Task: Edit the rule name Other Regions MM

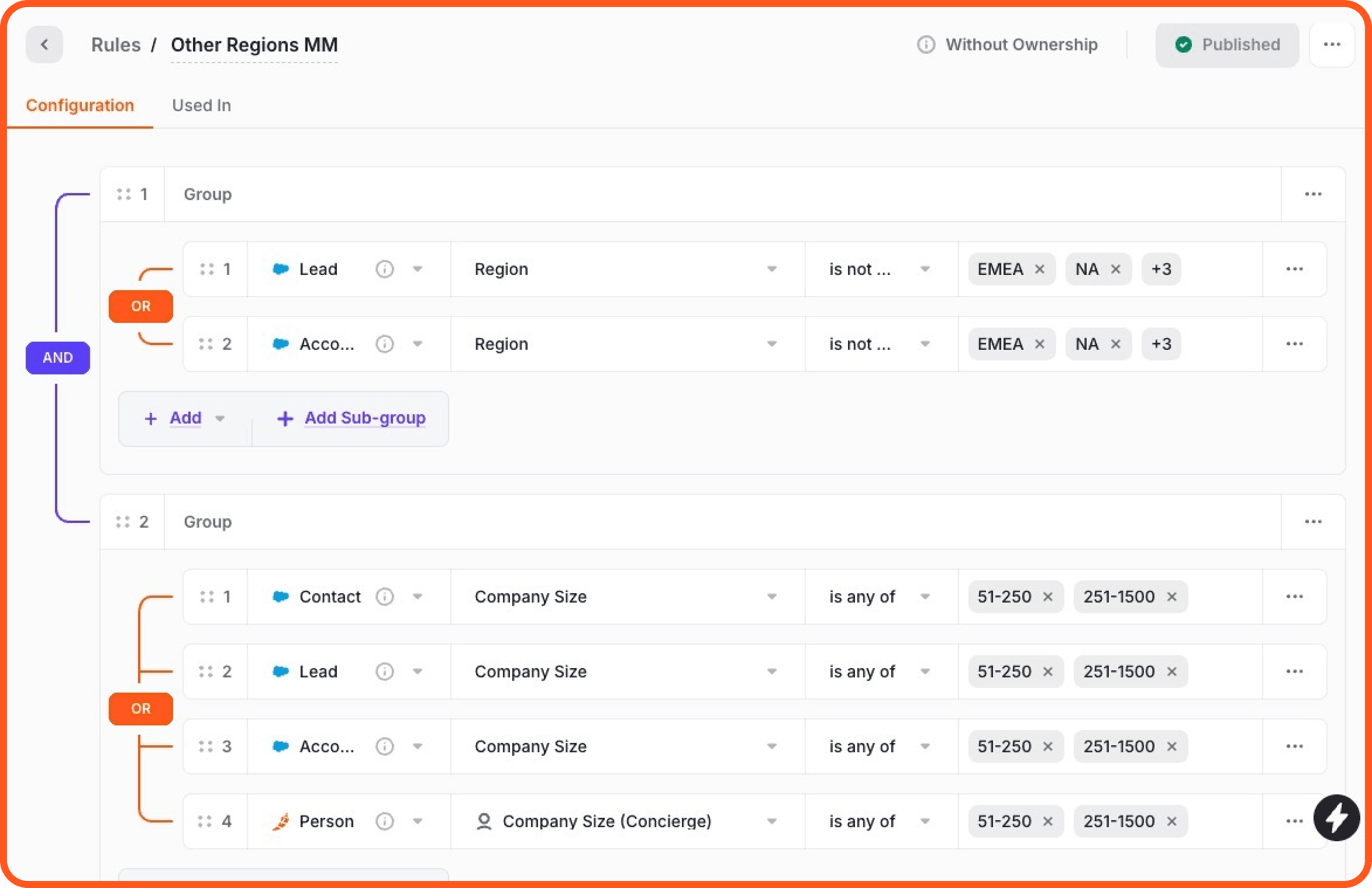Action: (x=254, y=45)
